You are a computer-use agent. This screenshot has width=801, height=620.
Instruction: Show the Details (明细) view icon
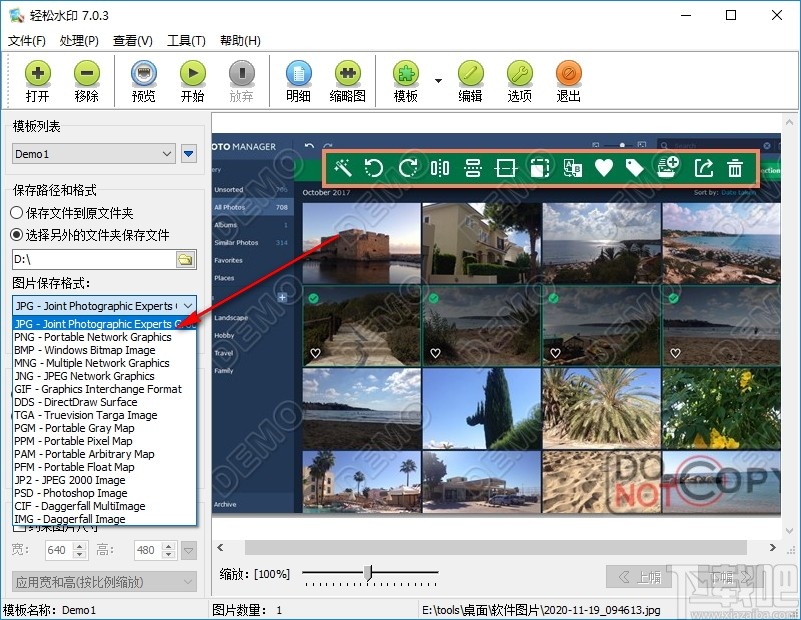click(298, 73)
